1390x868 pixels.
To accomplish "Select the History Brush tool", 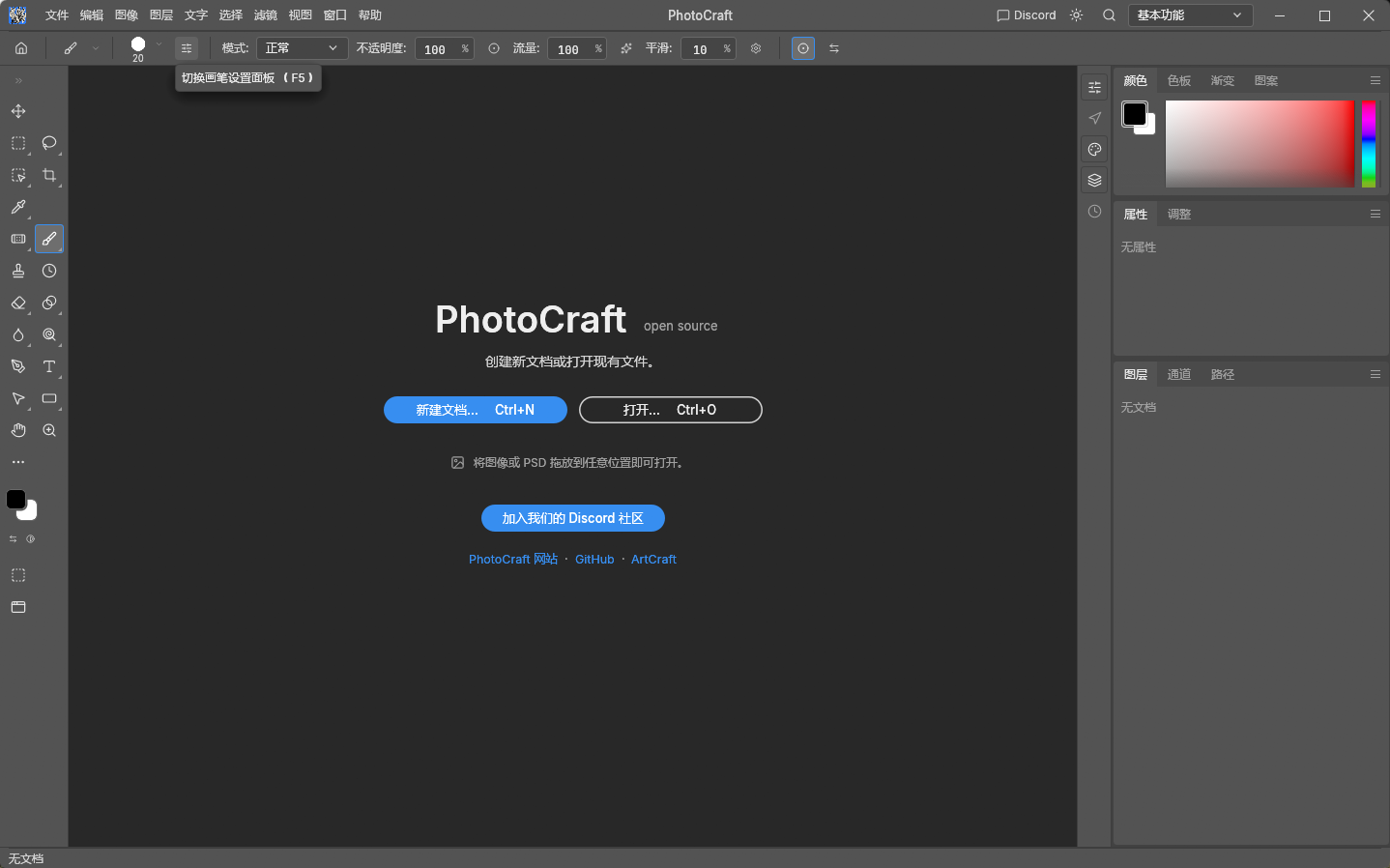I will click(x=49, y=271).
